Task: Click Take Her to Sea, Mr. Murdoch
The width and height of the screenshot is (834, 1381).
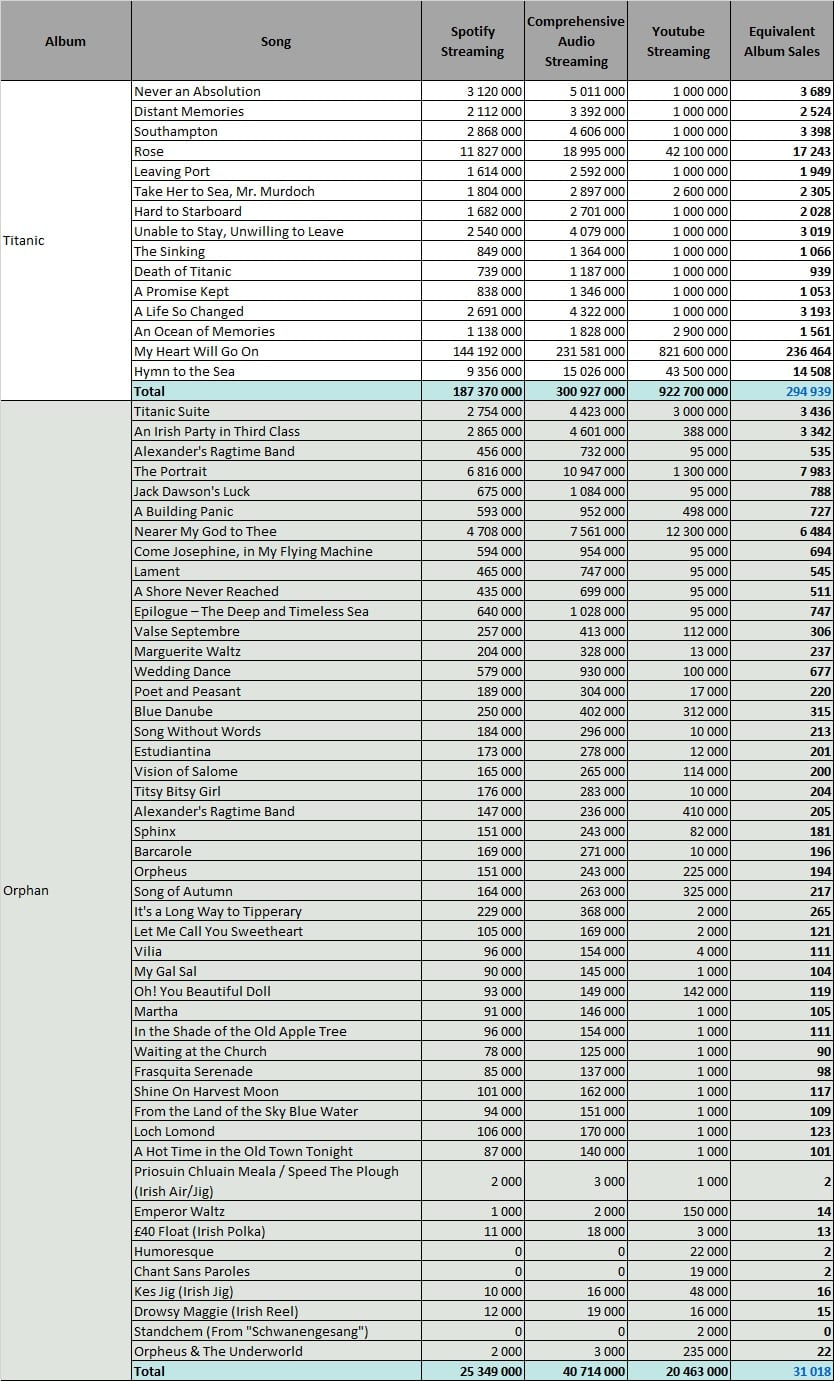Action: click(224, 191)
